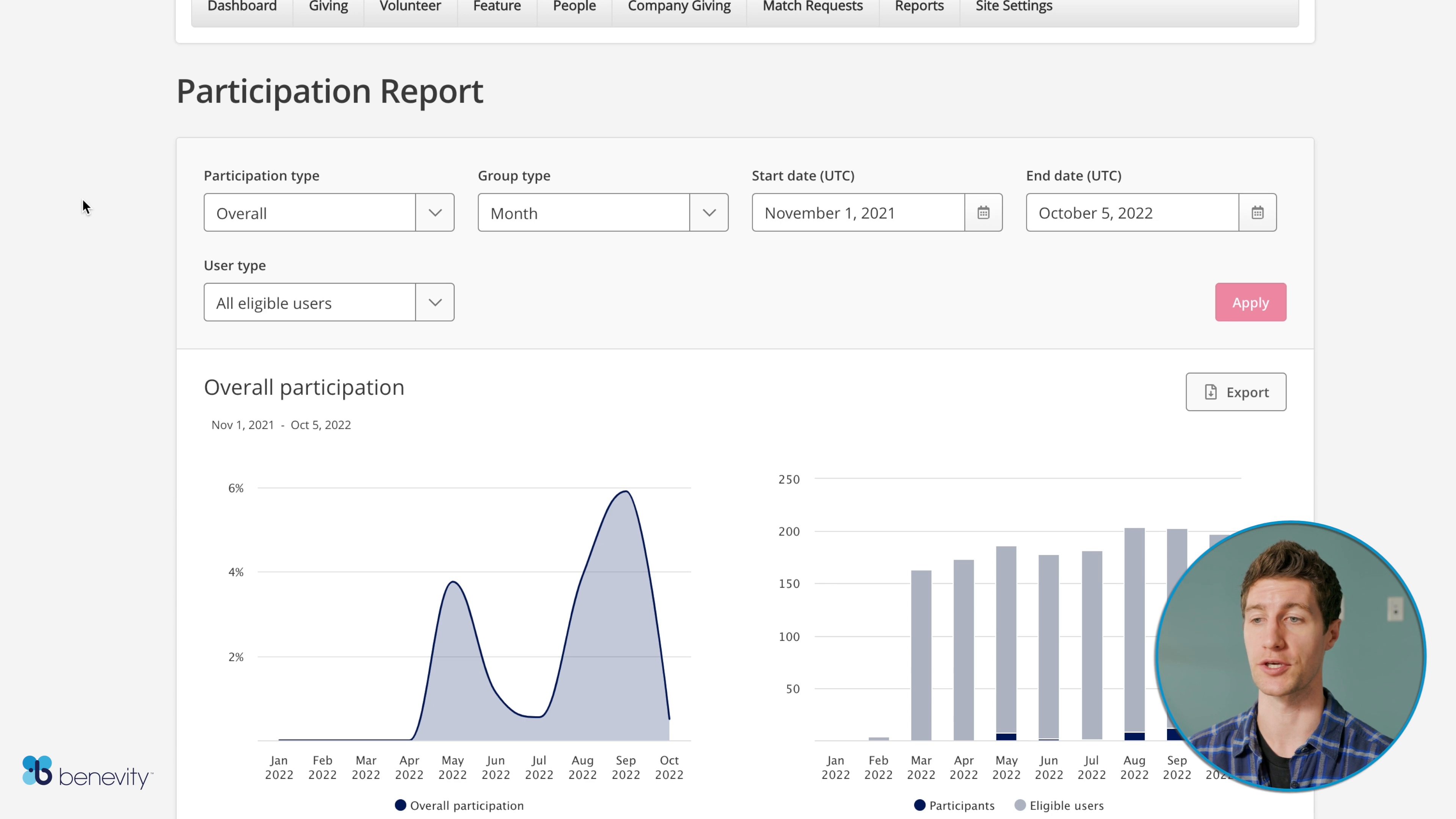
Task: Click the presenter video bubble
Action: pos(1290,656)
